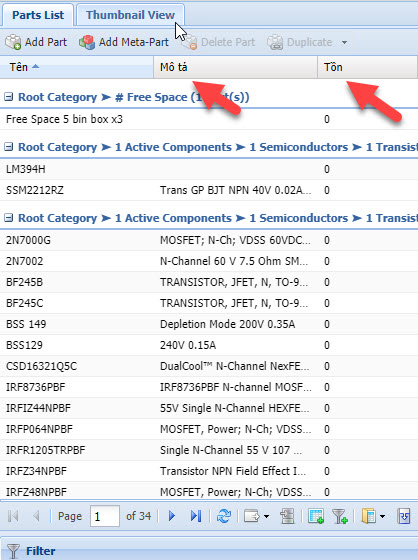Click the Add Part button
The image size is (418, 560).
(36, 42)
